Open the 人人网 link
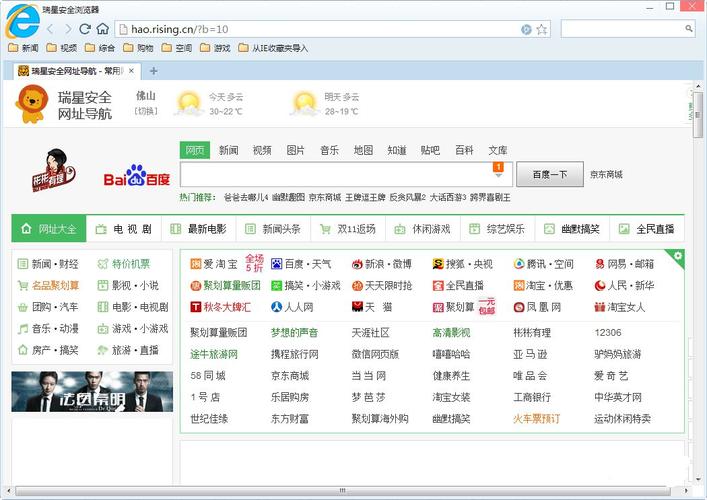The height and width of the screenshot is (500, 707). (292, 307)
